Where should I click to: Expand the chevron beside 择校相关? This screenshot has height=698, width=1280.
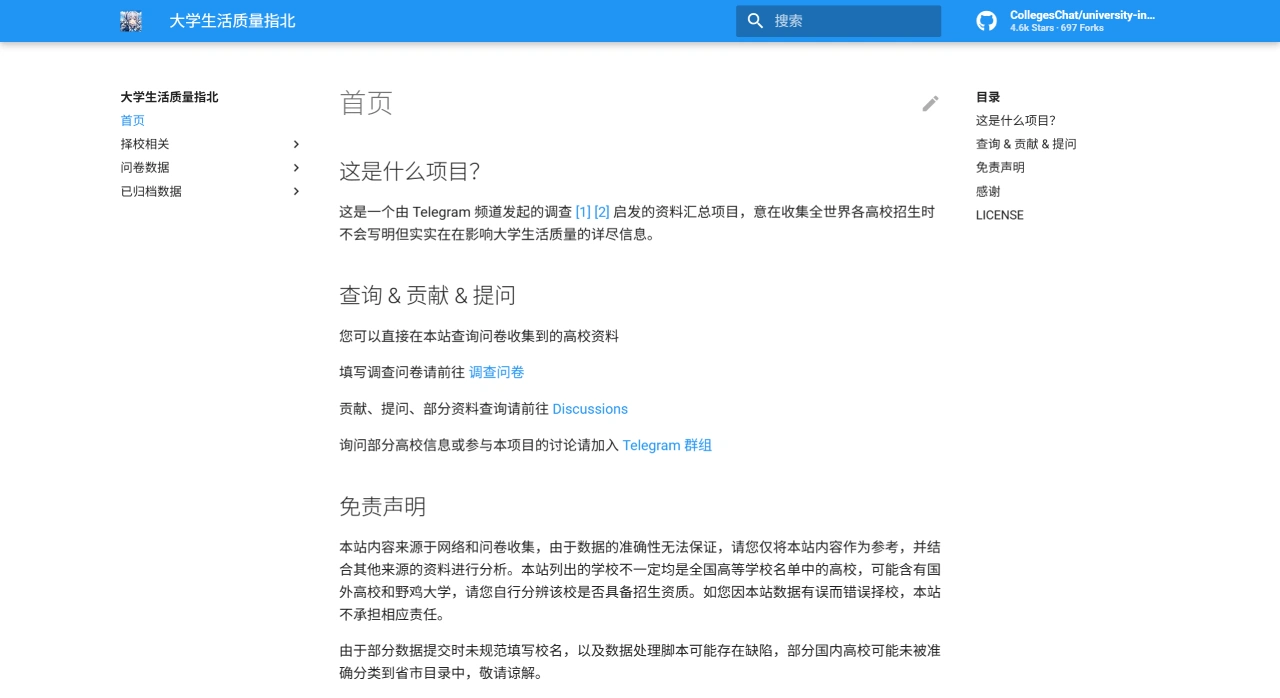tap(296, 144)
